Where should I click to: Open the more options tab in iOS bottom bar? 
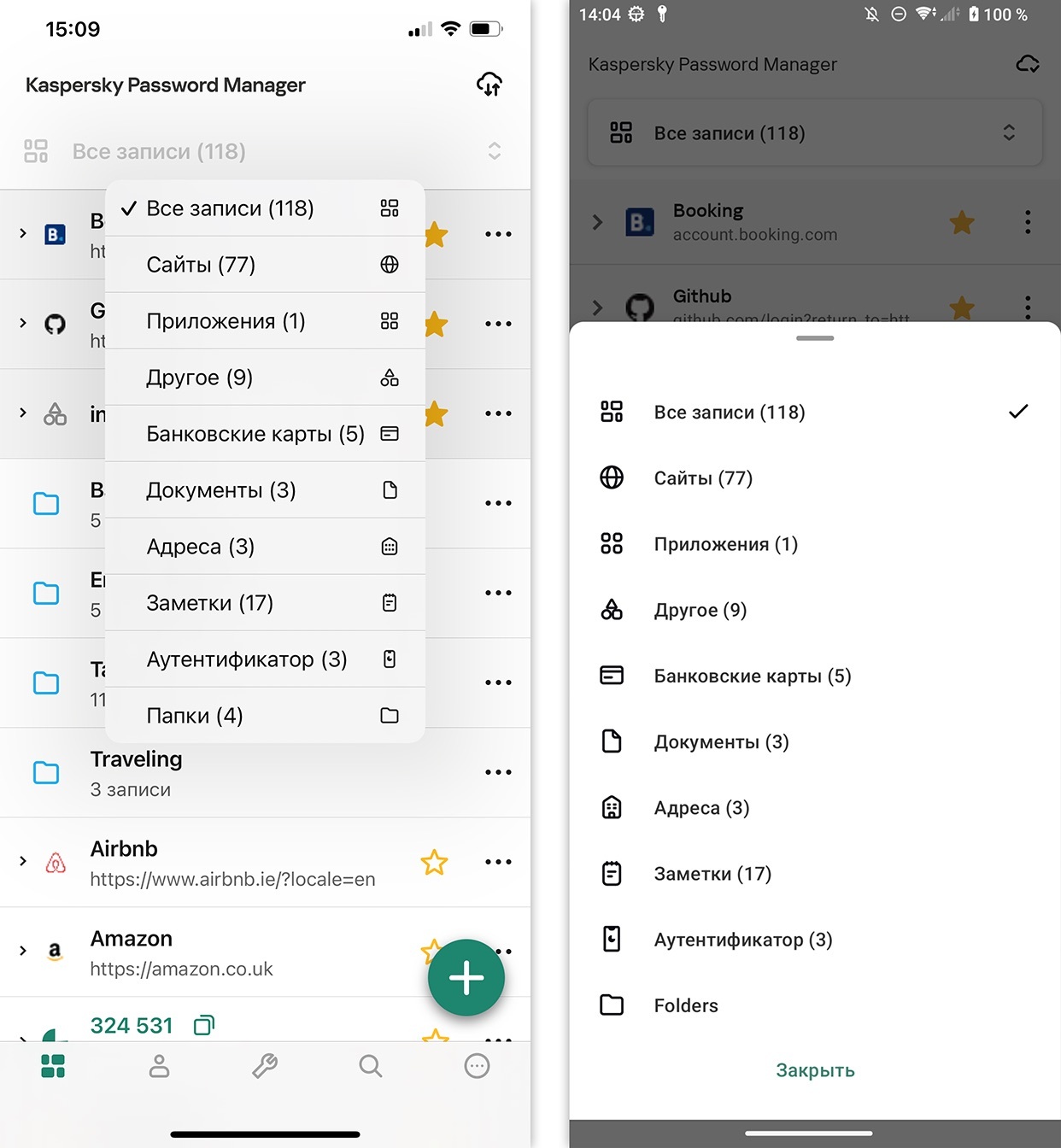click(477, 1066)
